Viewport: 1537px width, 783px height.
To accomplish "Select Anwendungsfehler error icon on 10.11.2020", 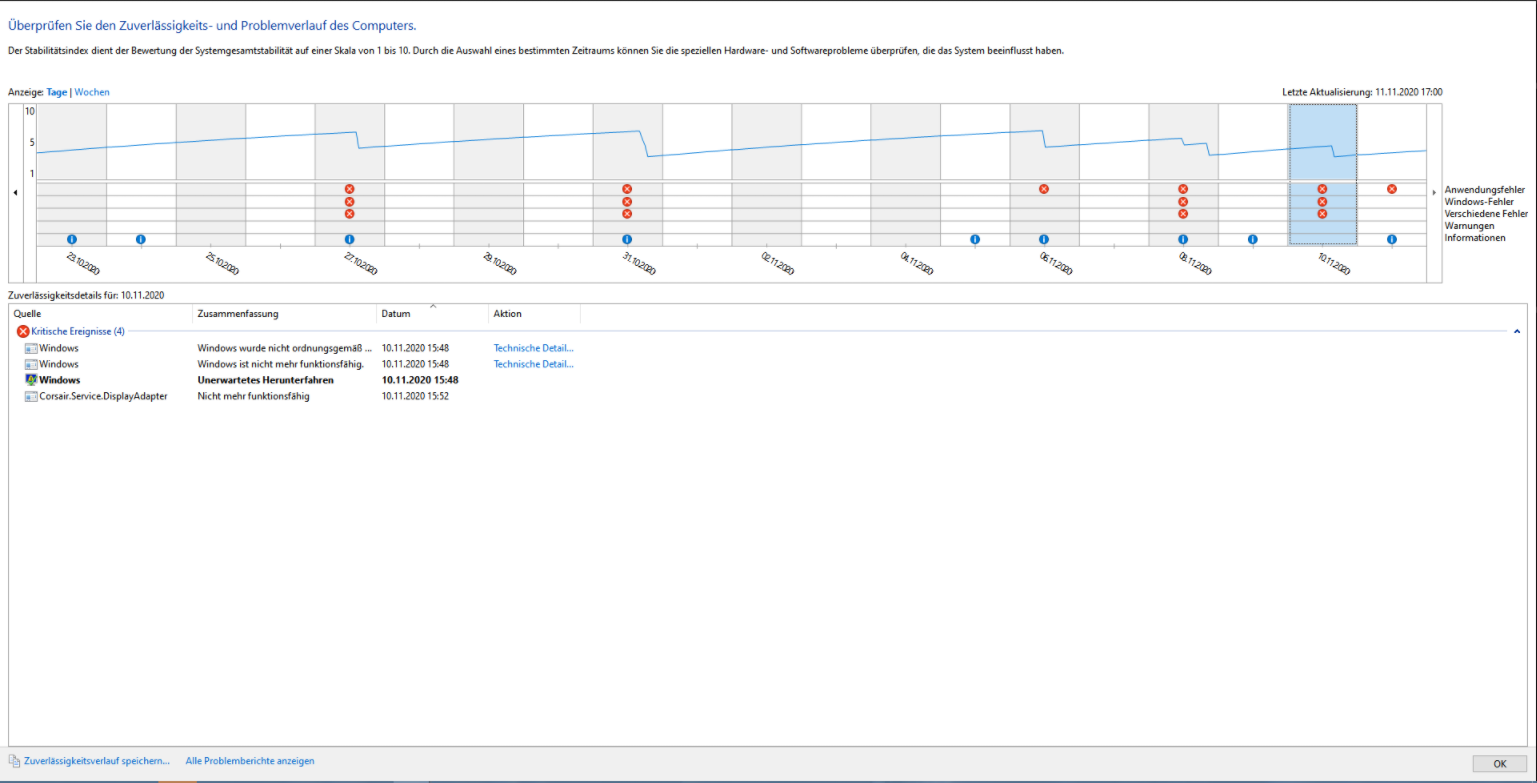I will click(x=1322, y=189).
